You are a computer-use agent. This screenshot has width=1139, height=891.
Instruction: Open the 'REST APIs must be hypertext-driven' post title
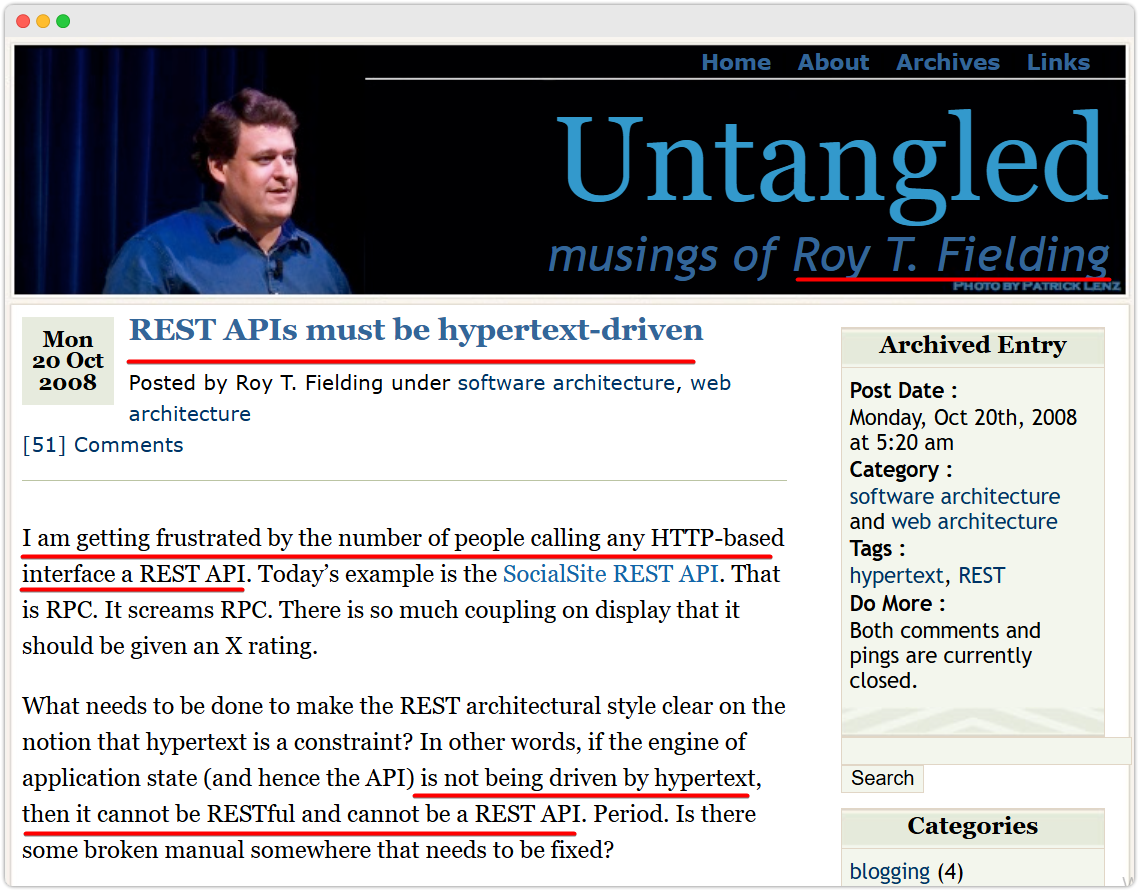[416, 330]
